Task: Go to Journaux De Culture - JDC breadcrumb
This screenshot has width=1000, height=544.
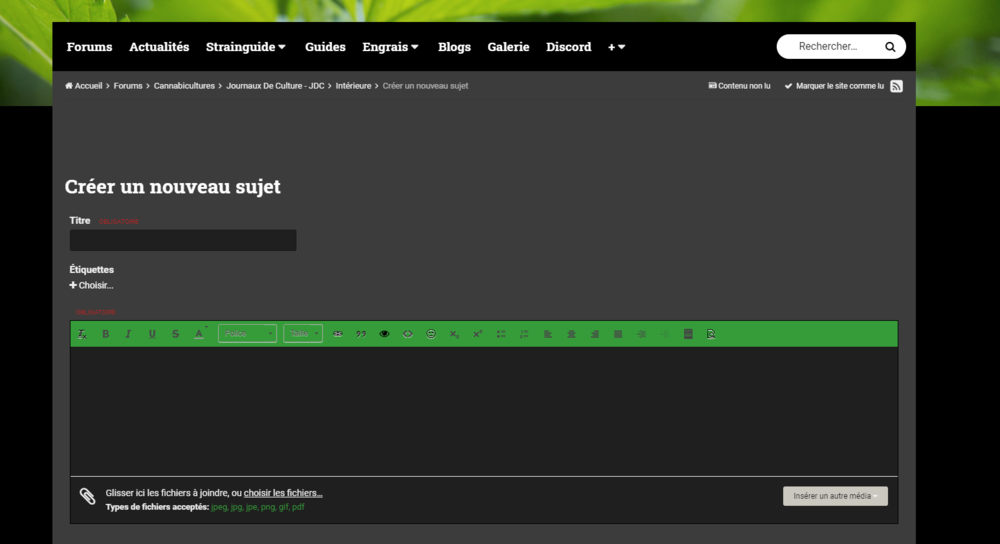Action: [x=275, y=85]
